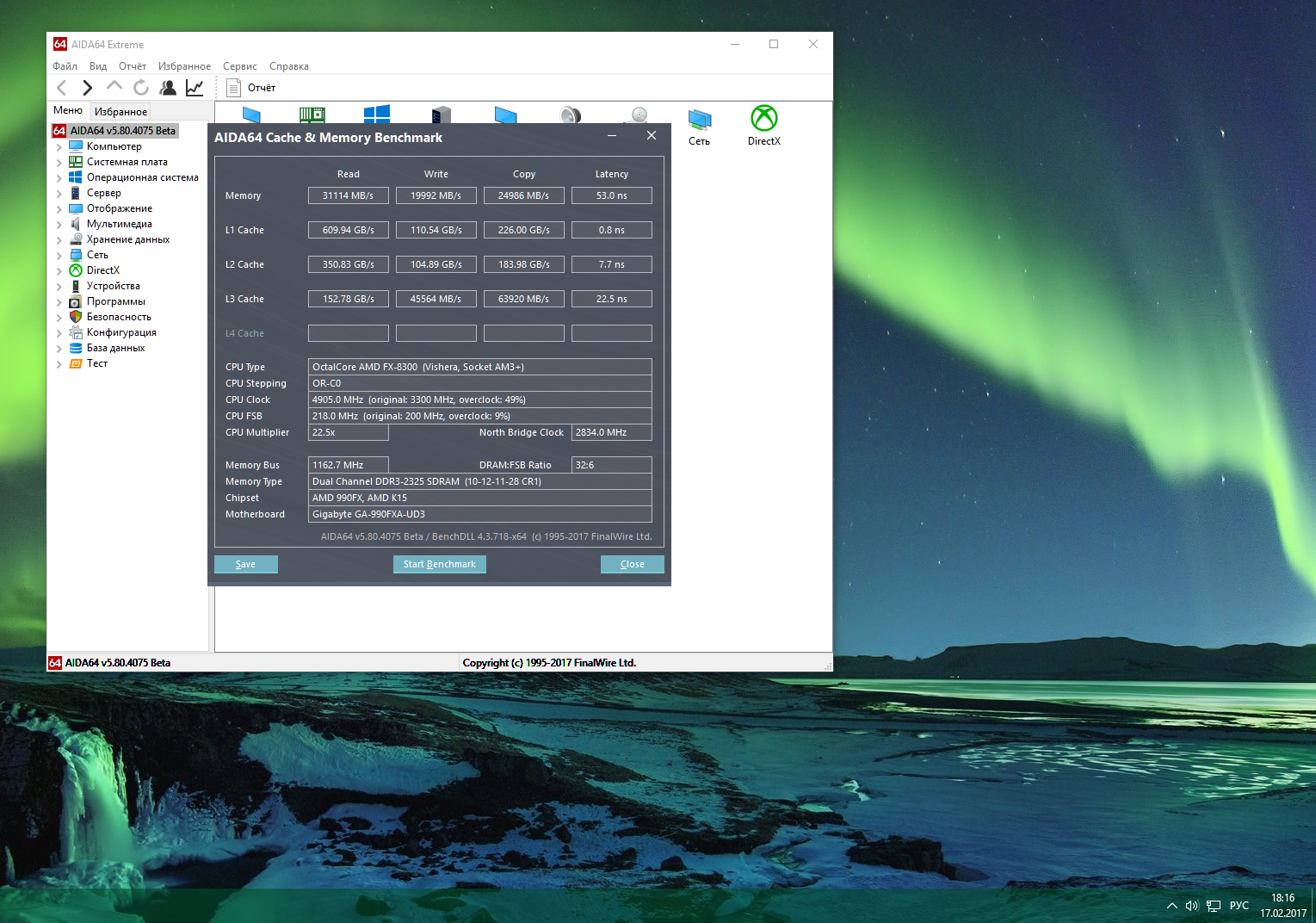This screenshot has height=923, width=1316.
Task: Select Устройства in the tree
Action: tap(113, 286)
